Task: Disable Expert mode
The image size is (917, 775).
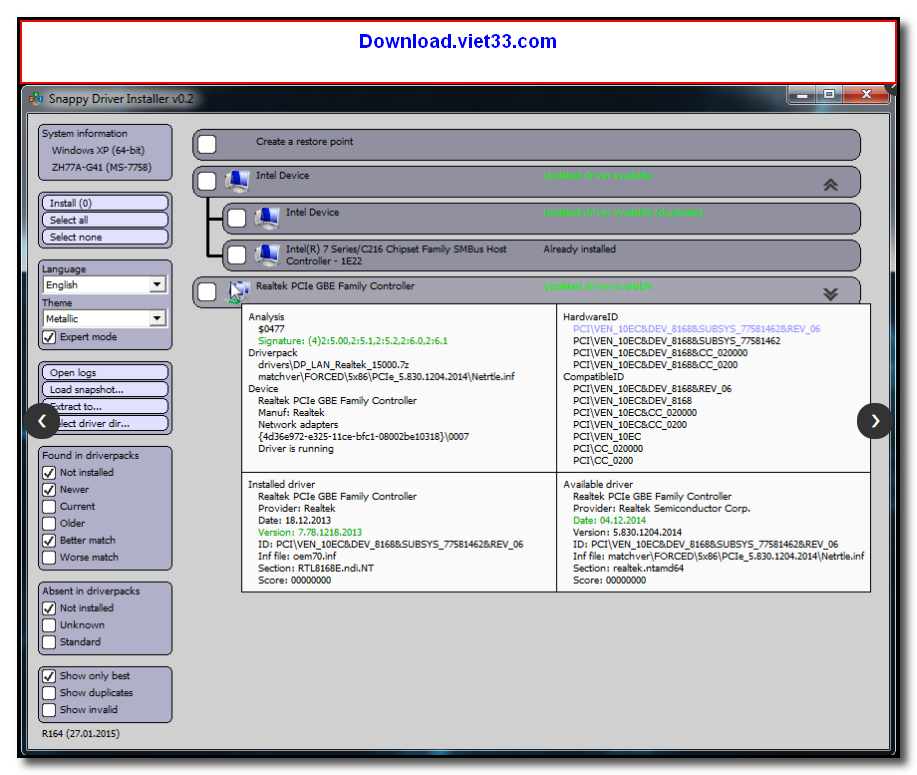Action: point(49,337)
